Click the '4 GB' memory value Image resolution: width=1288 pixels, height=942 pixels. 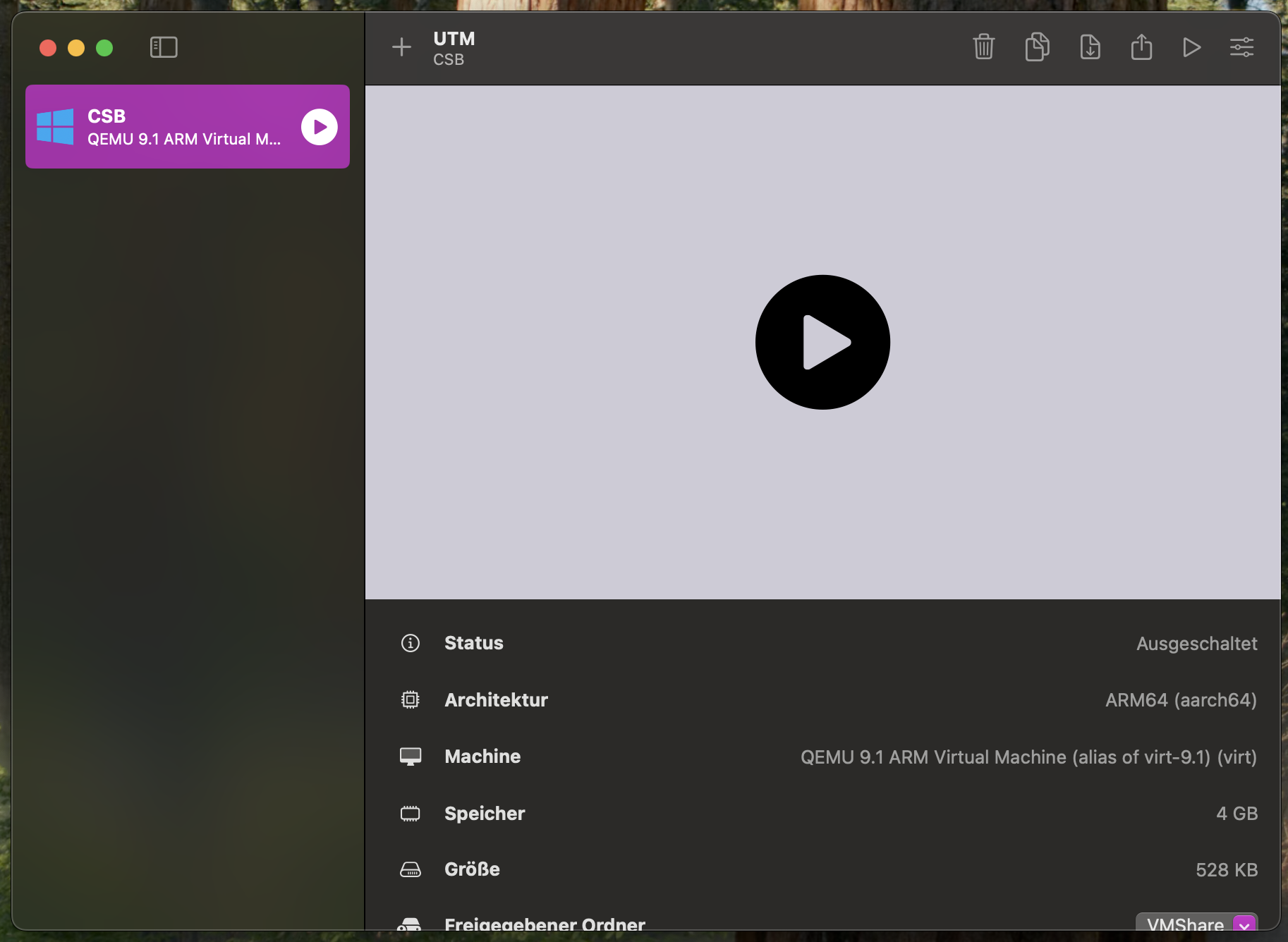[1237, 814]
